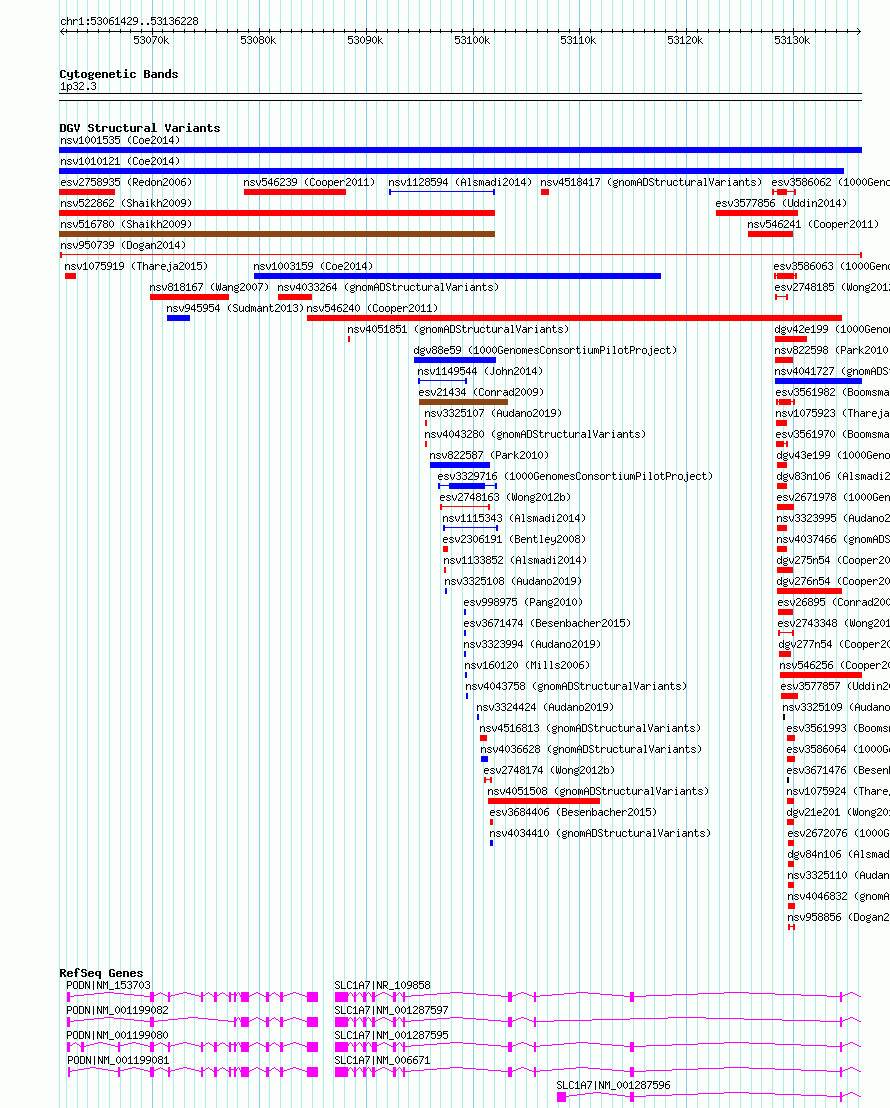Click nsv4516813 gnomADStructuralVariants label
This screenshot has height=1108, width=890.
point(590,729)
